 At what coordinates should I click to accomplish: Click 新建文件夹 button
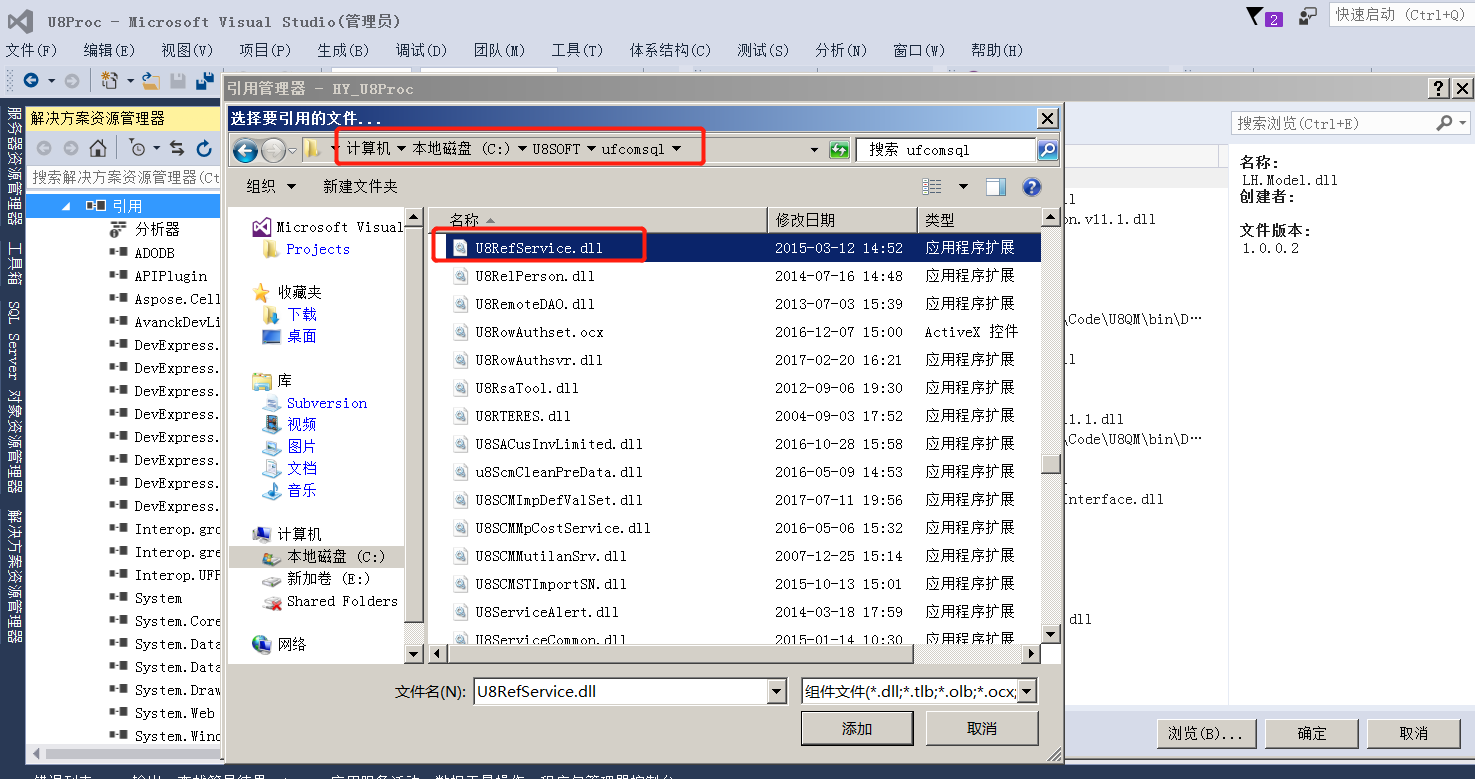tap(360, 187)
